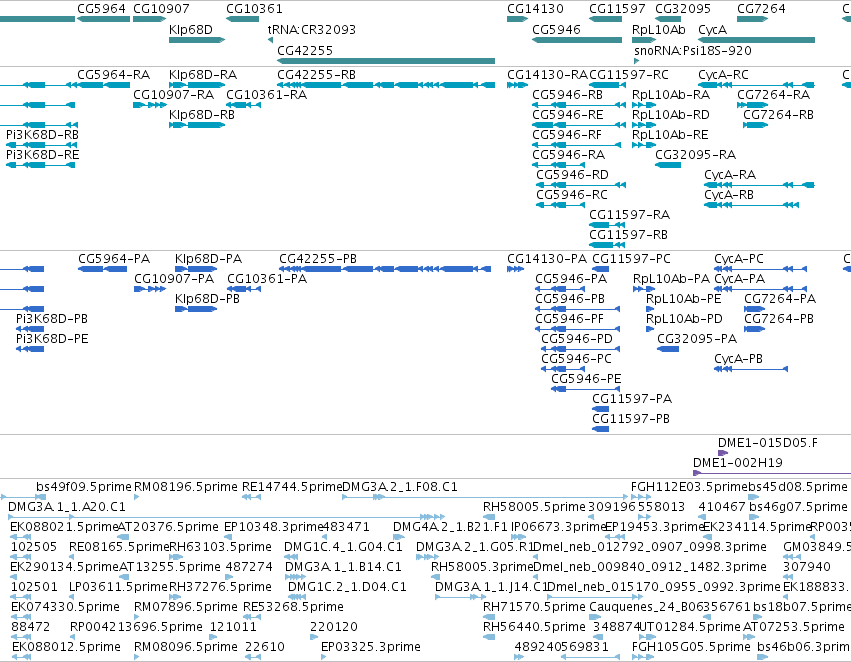Select the RpL10Ab-PE protein label
The image size is (851, 662).
pyautogui.click(x=684, y=299)
